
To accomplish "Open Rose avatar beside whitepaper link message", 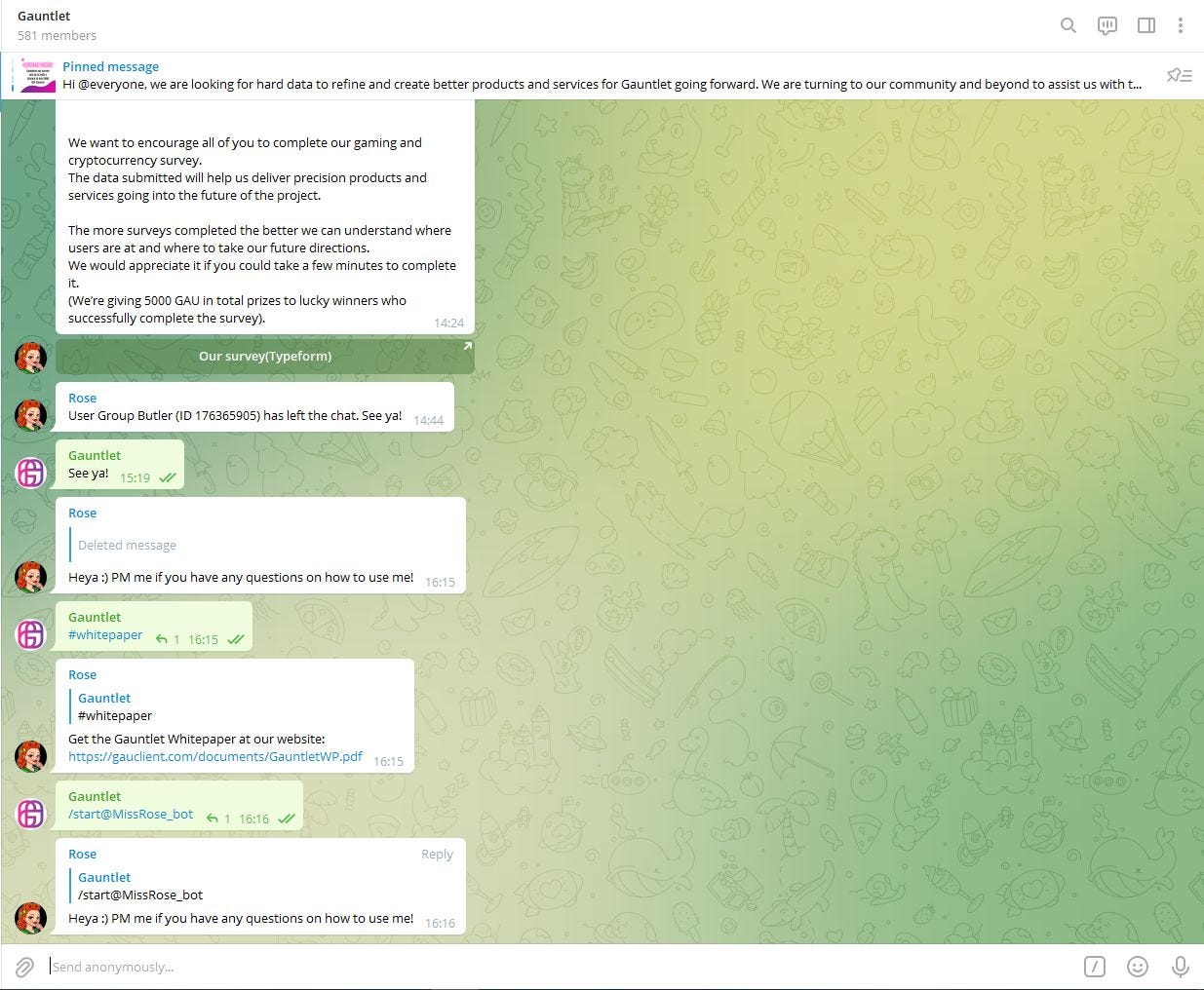I will (x=31, y=756).
